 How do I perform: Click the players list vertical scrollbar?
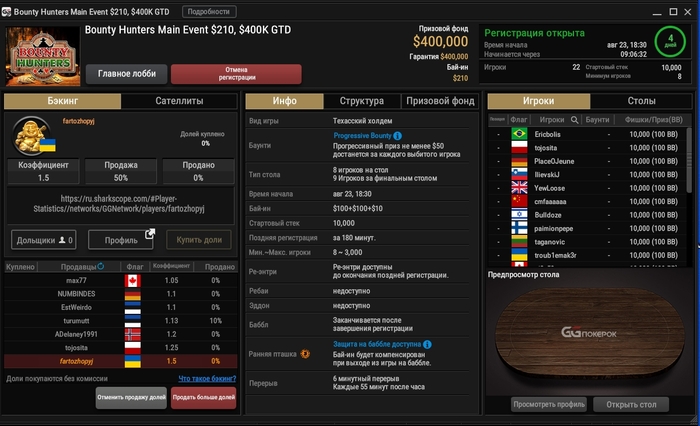689,160
